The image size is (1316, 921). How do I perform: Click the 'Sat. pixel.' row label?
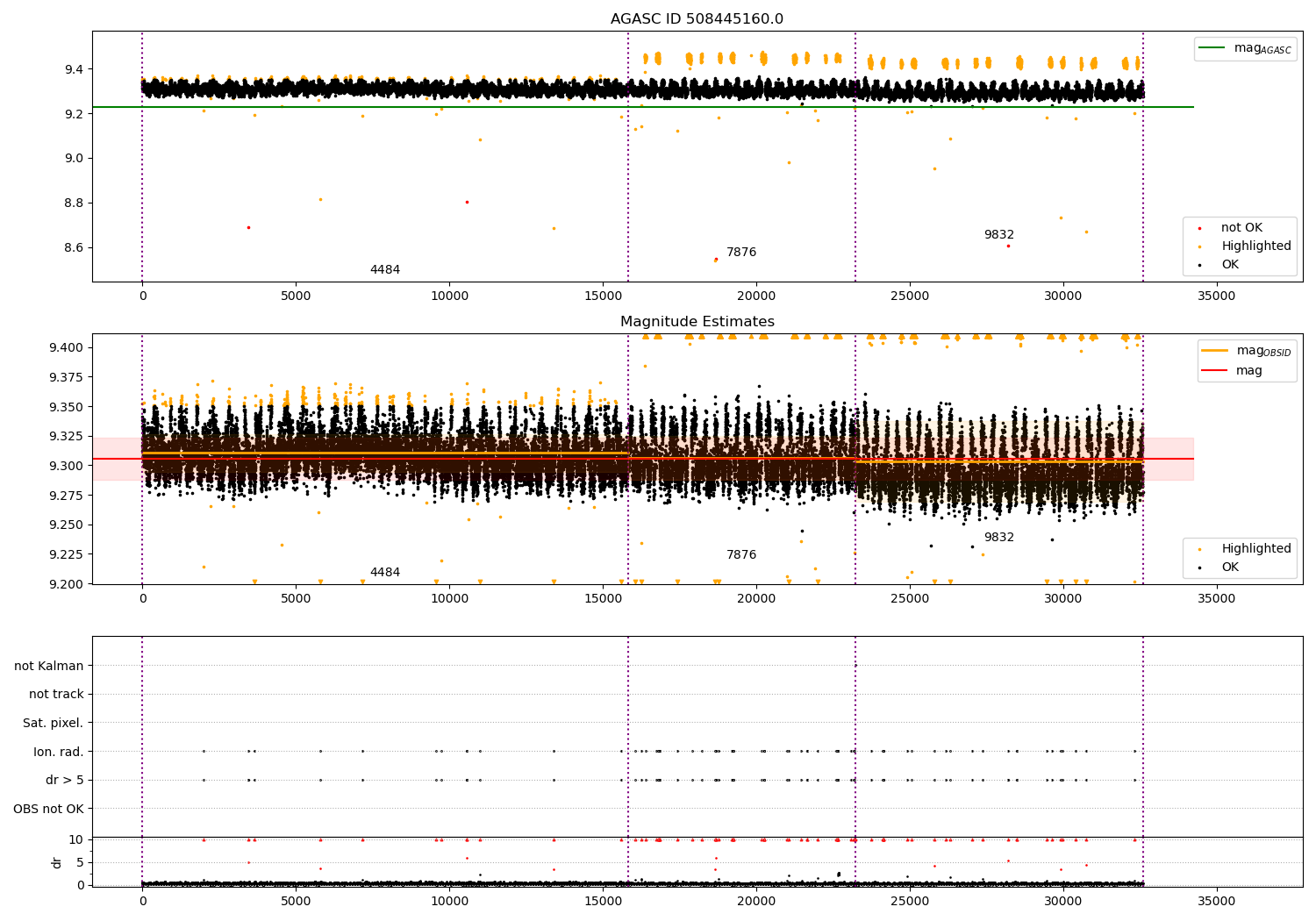(x=54, y=724)
